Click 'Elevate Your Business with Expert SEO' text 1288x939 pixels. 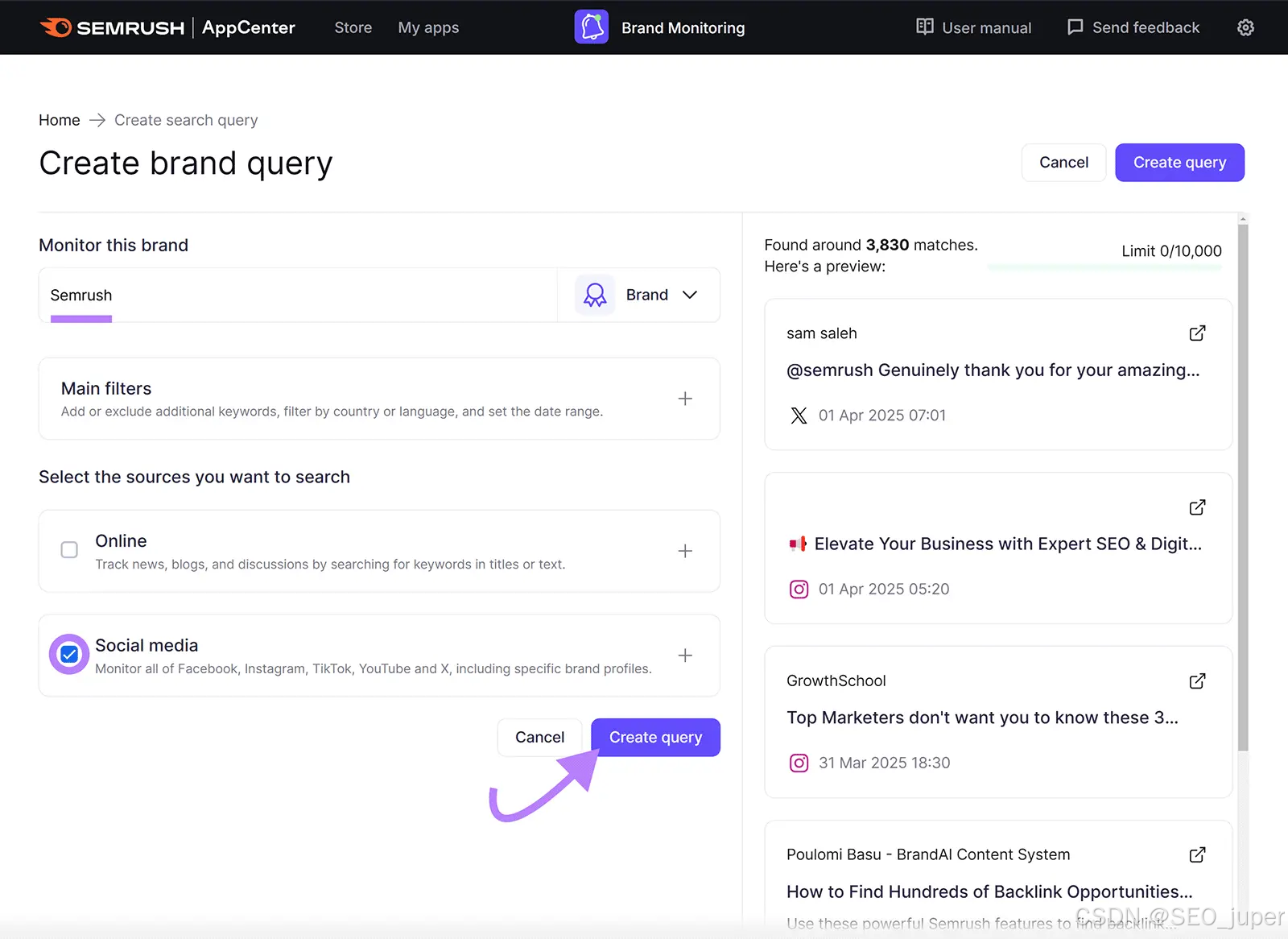[1008, 544]
